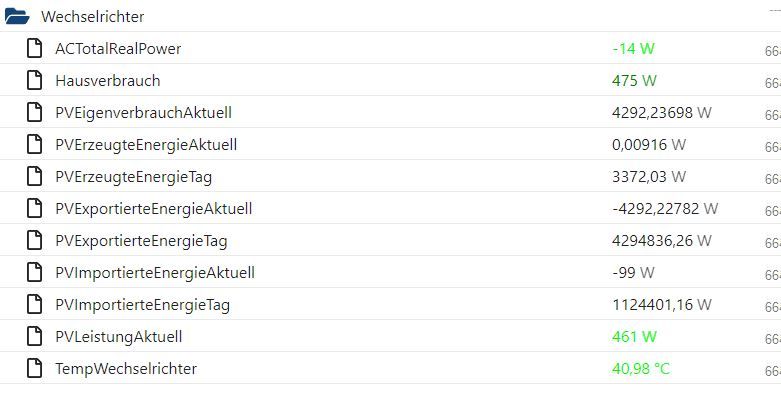Open the PVImportierteEnergieAktuell variable
Screen dimensions: 781x393
(x=155, y=272)
